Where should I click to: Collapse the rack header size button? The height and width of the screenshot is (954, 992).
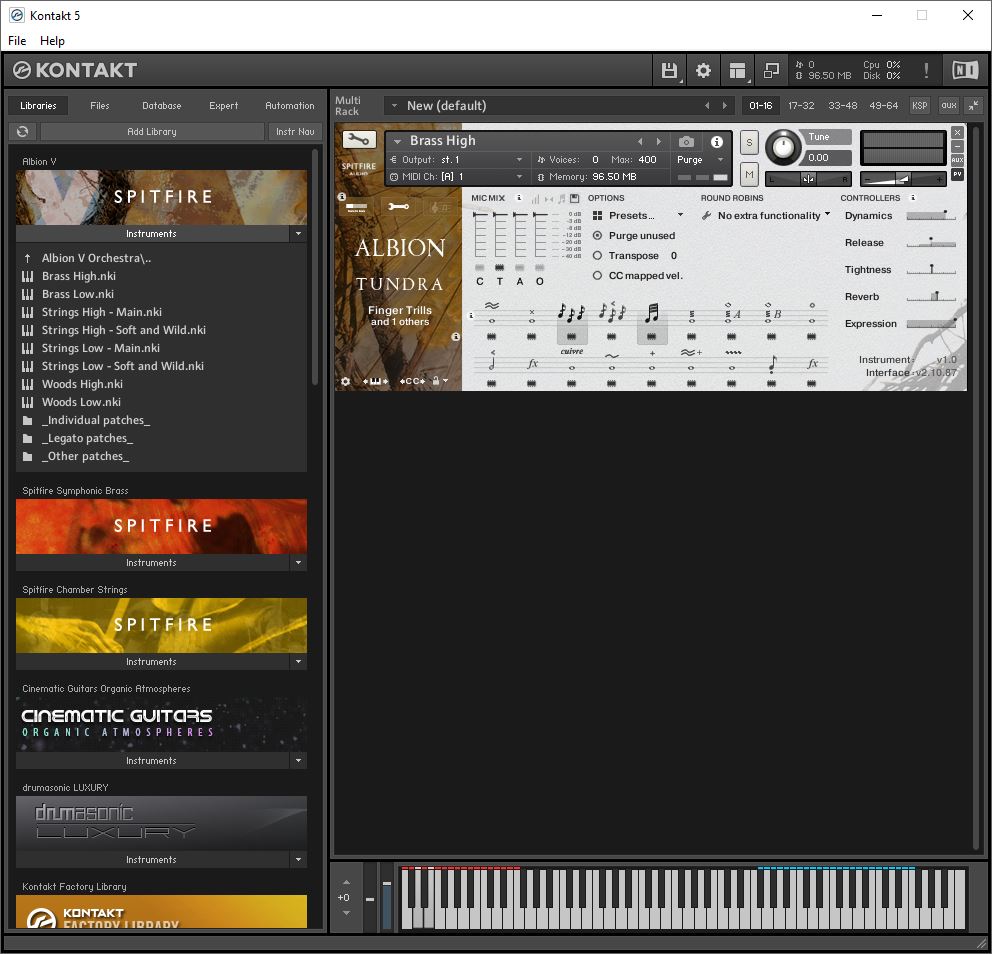[x=974, y=106]
